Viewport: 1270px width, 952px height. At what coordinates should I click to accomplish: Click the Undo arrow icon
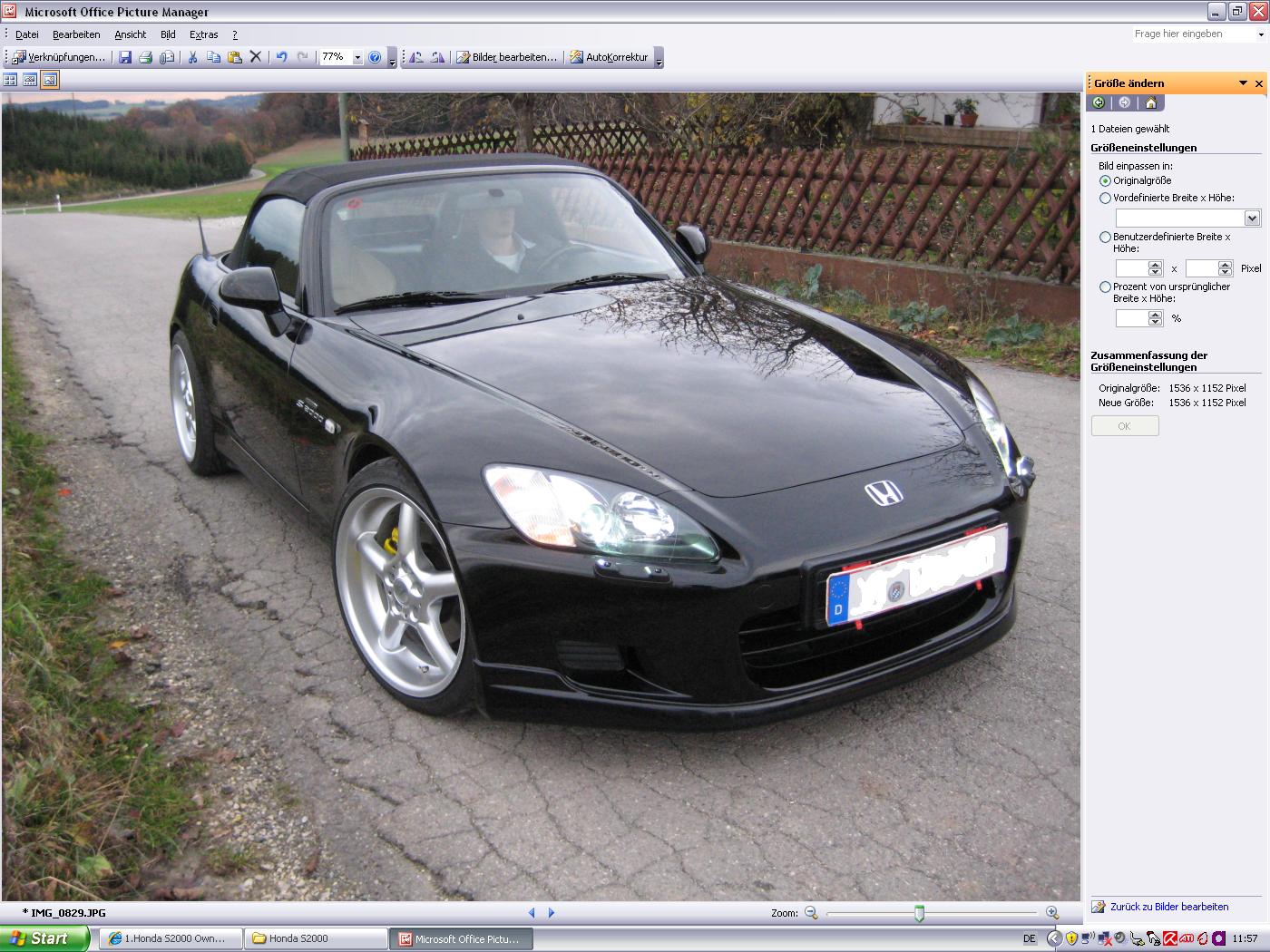click(281, 57)
